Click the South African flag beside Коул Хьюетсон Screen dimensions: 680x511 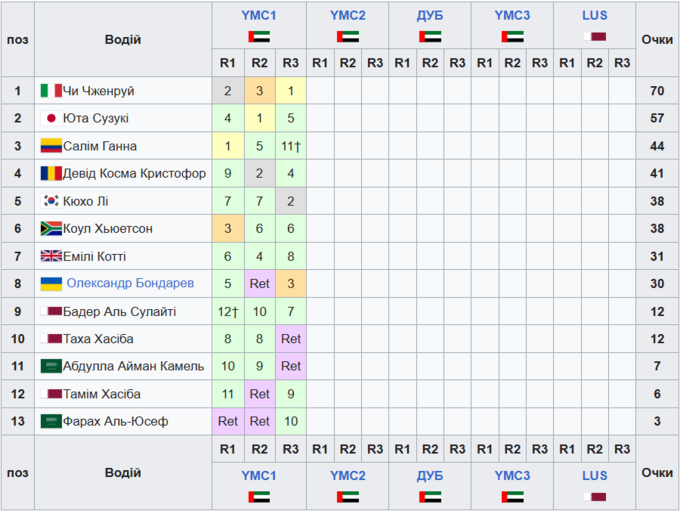pos(51,229)
